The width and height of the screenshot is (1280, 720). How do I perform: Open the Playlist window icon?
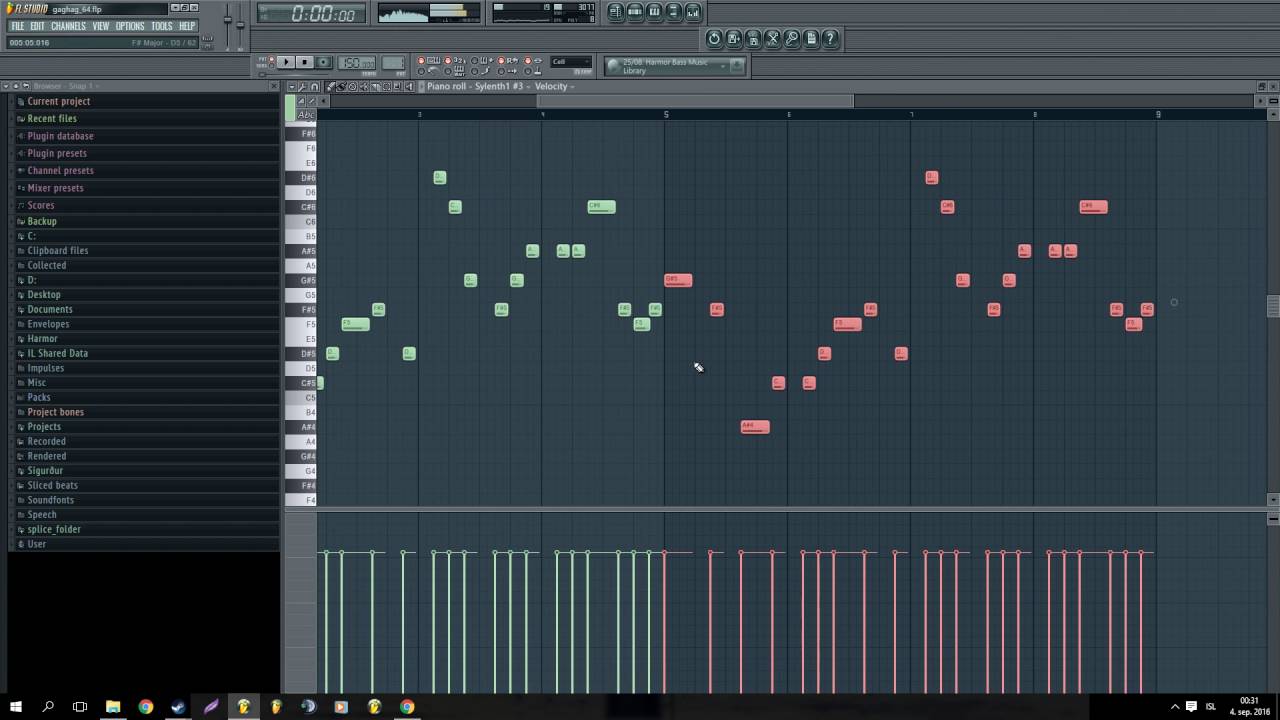616,12
